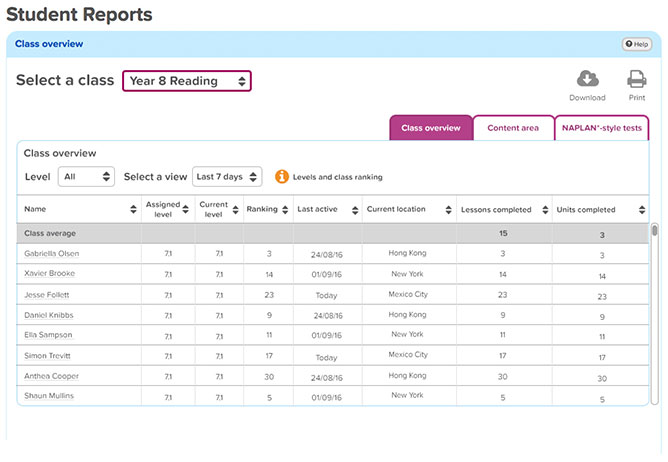Viewport: 668px width, 462px height.
Task: Sort by Assigned level column arrows
Action: [188, 210]
